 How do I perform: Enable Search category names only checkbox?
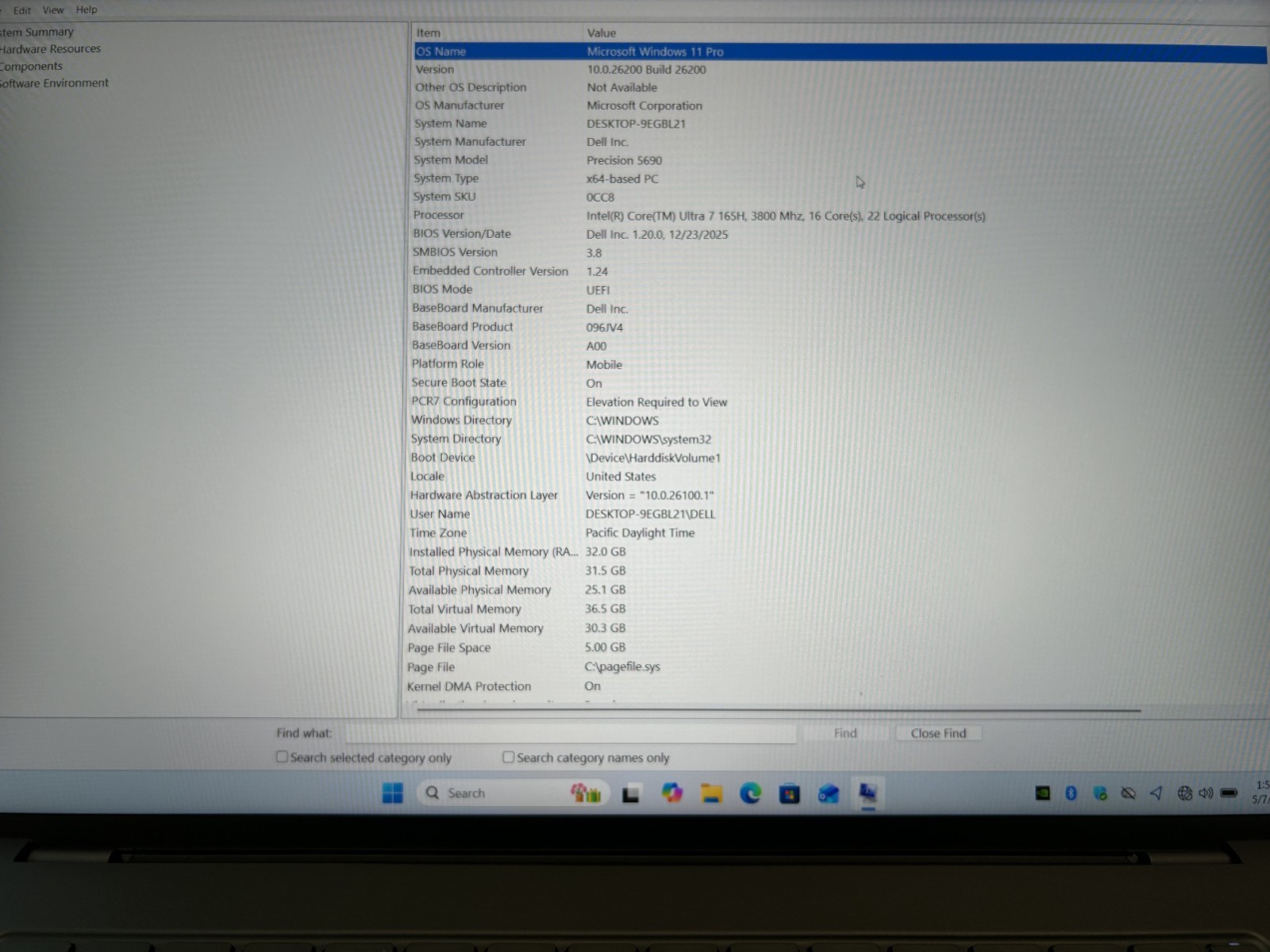coord(508,757)
